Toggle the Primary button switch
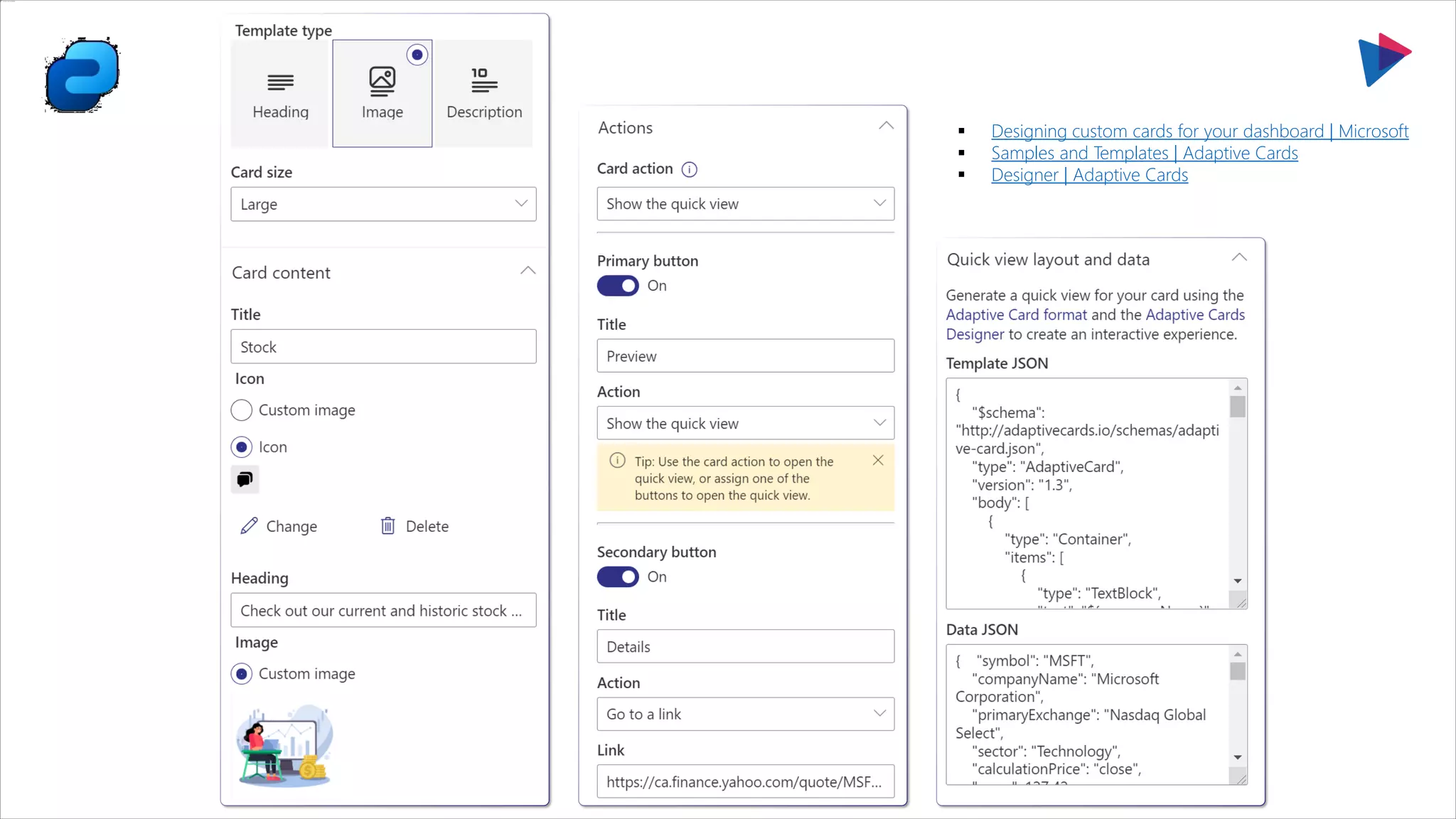 click(618, 286)
